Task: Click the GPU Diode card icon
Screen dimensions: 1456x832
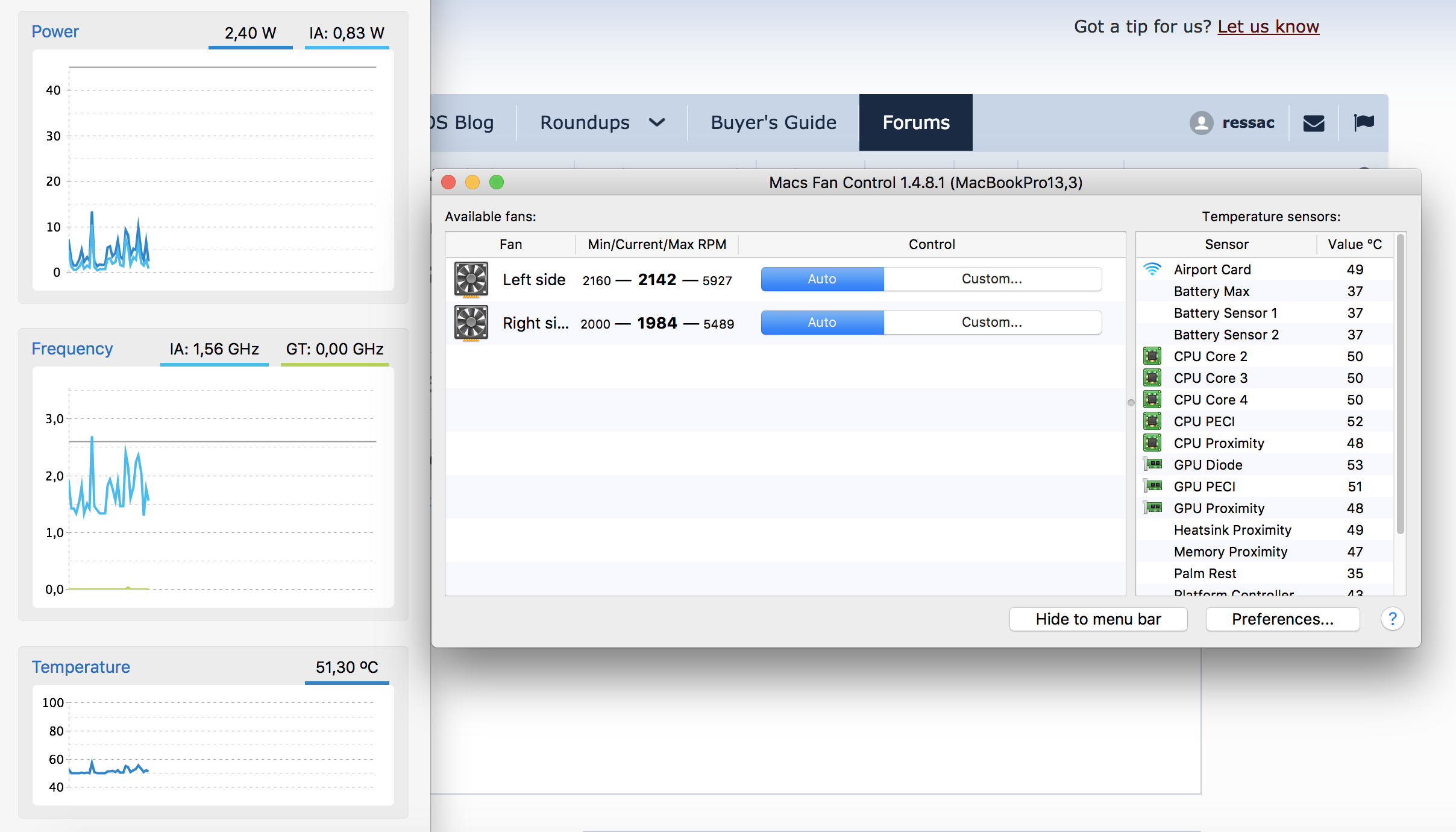Action: pos(1152,464)
